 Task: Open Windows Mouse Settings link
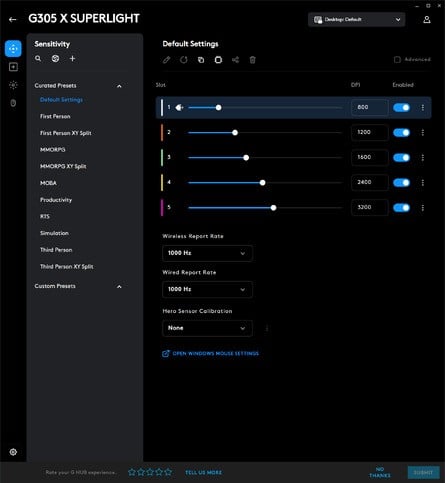click(x=210, y=353)
